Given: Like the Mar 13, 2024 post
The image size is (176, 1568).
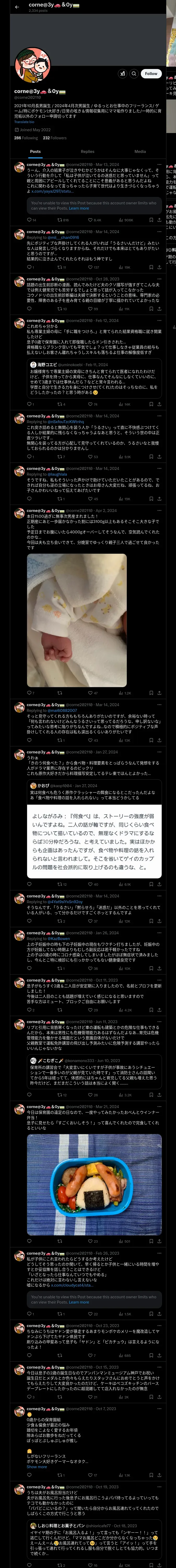Looking at the screenshot, I should coord(92,220).
